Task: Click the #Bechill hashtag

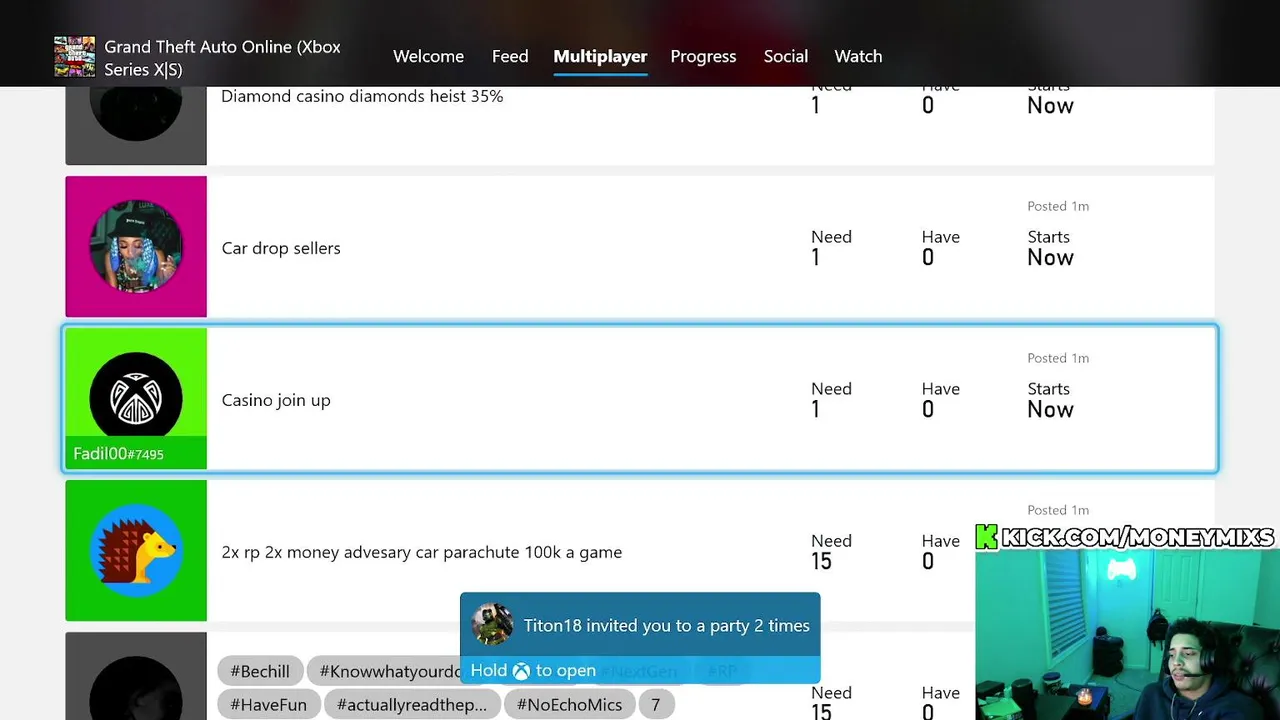Action: point(260,672)
